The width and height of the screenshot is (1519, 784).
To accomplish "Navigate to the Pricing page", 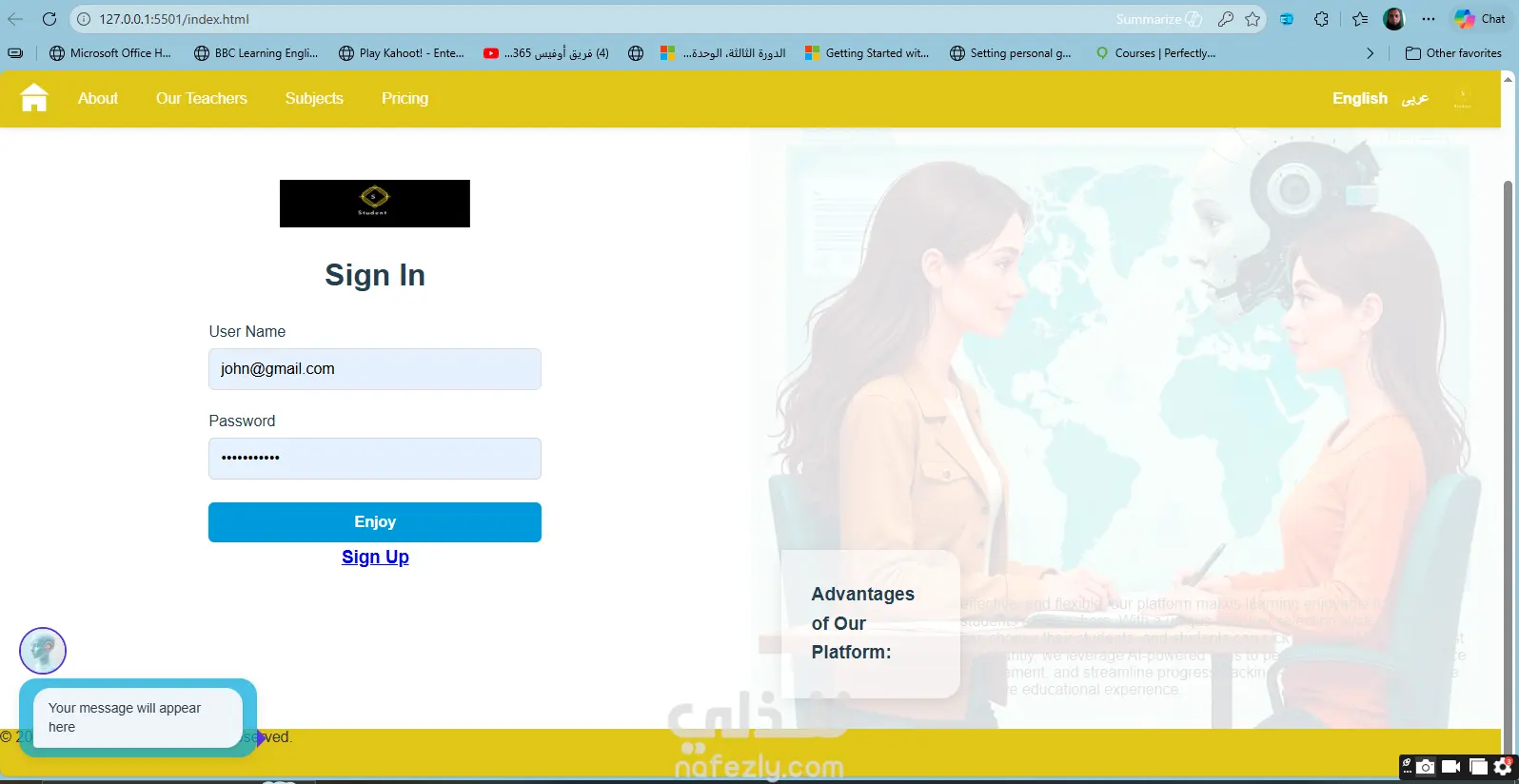I will click(x=404, y=98).
